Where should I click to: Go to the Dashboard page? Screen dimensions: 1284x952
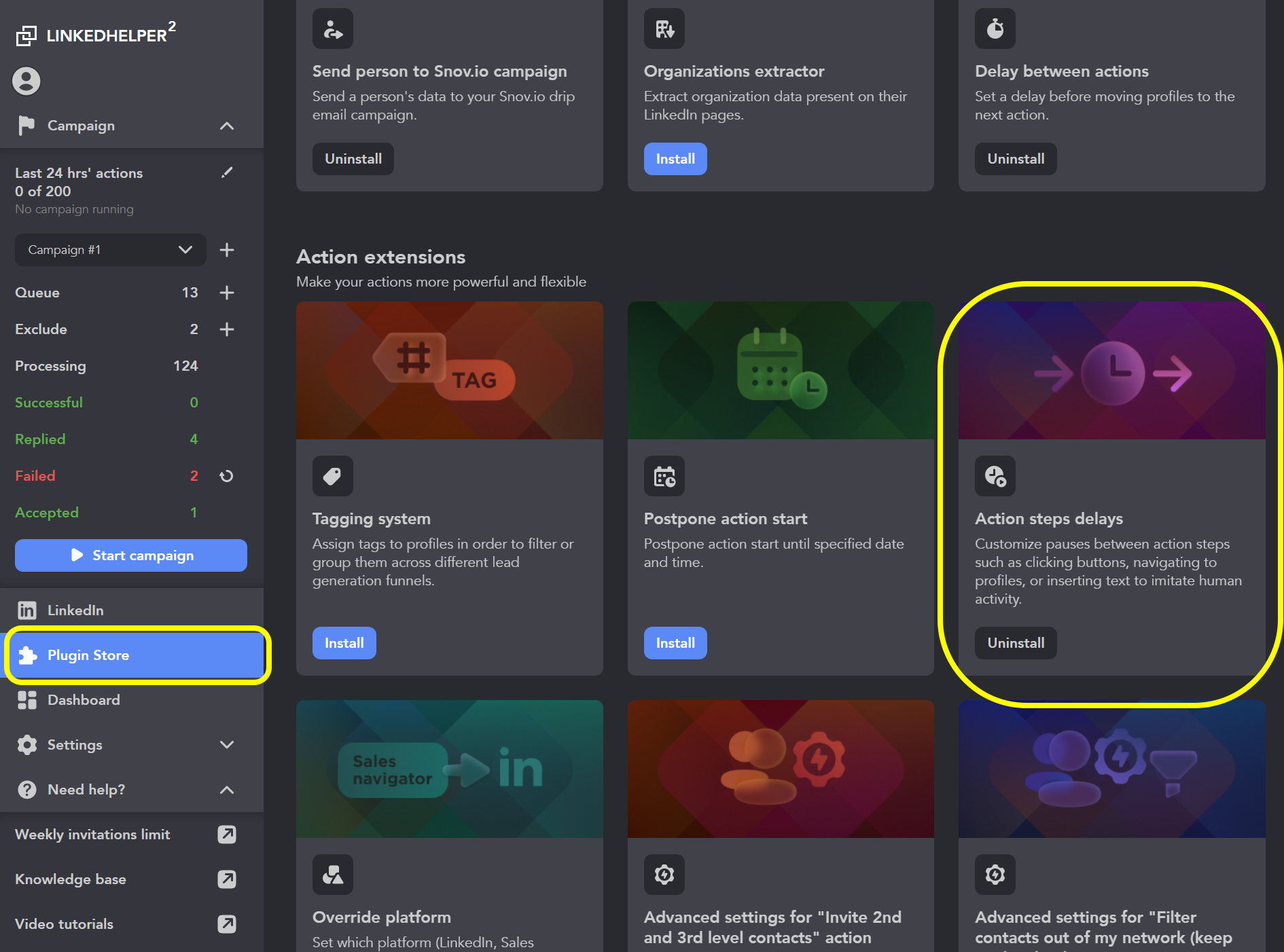(132, 700)
